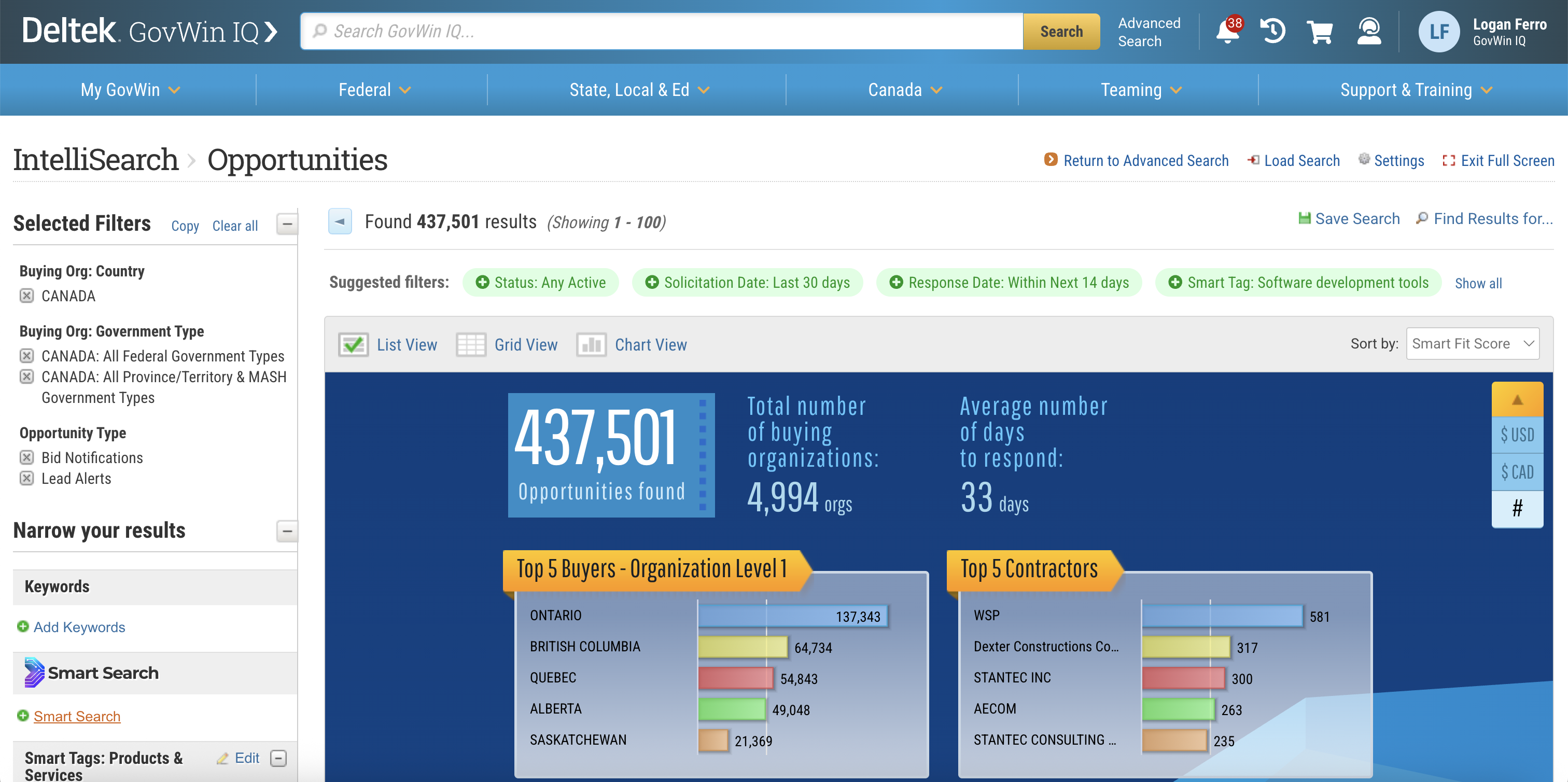Remove the Bid Notifications filter
This screenshot has height=782, width=1568.
(x=27, y=457)
